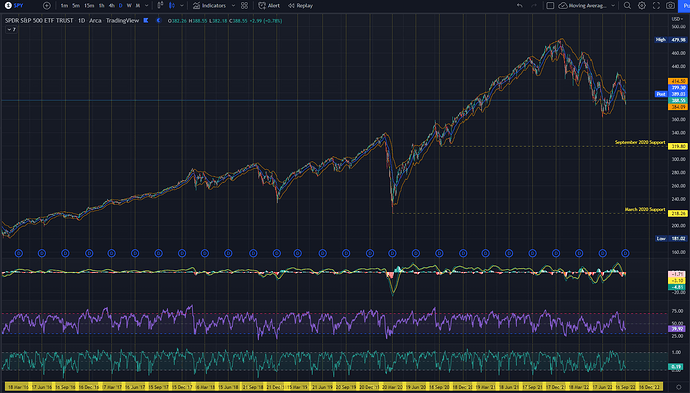Collapse the indicator legend showing 7
The image size is (690, 393).
(11, 29)
